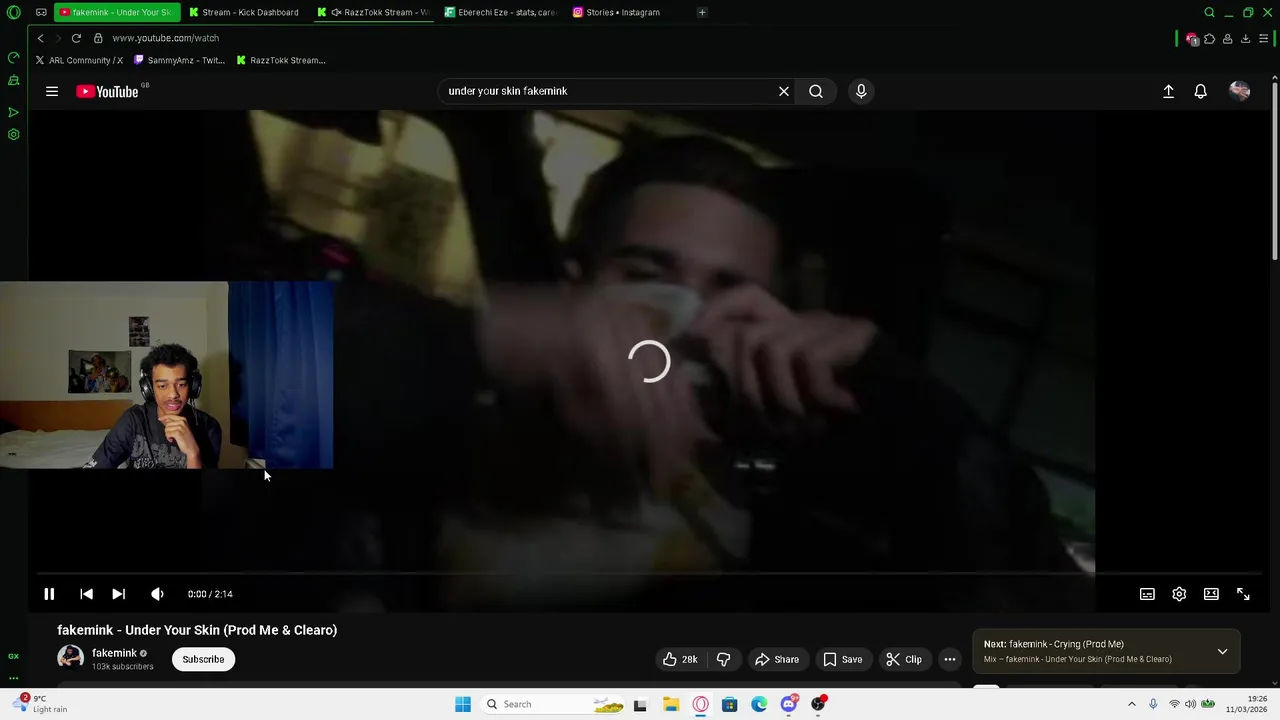Open the 'ARL Community / X' bookmark

79,60
